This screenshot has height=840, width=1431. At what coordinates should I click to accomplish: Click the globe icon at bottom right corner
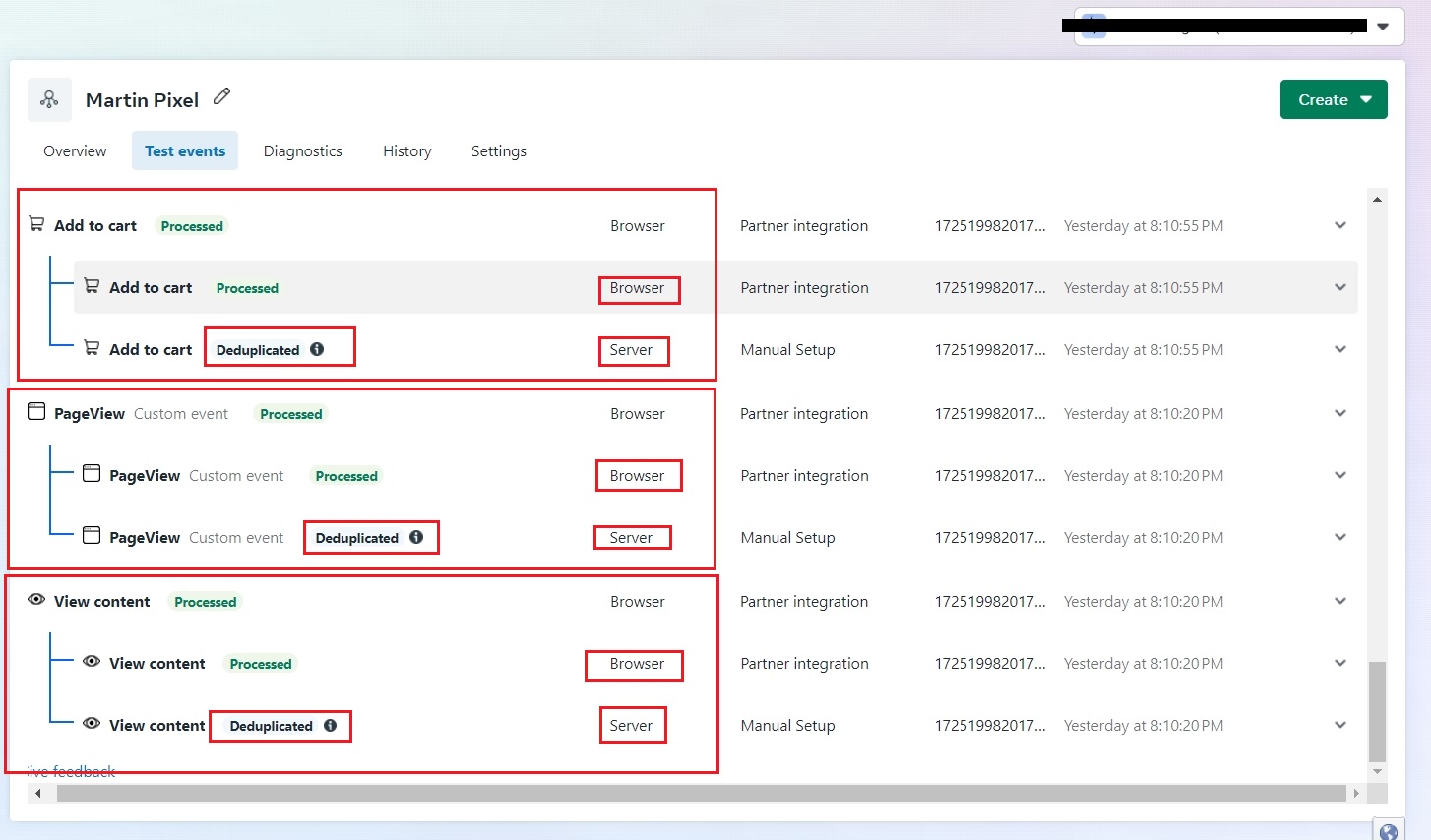tap(1389, 831)
